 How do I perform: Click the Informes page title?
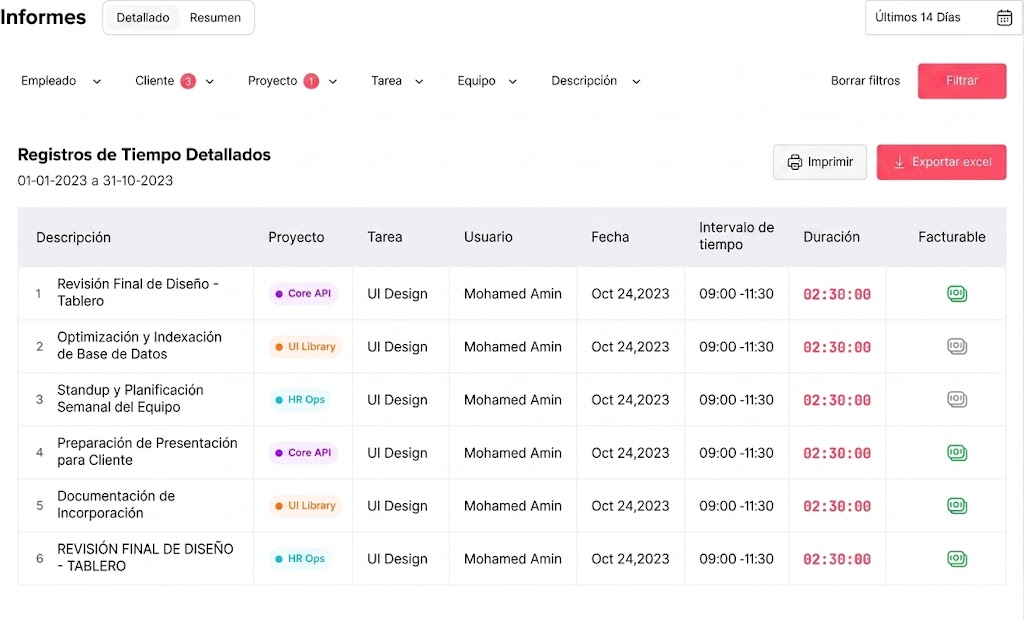click(x=43, y=17)
